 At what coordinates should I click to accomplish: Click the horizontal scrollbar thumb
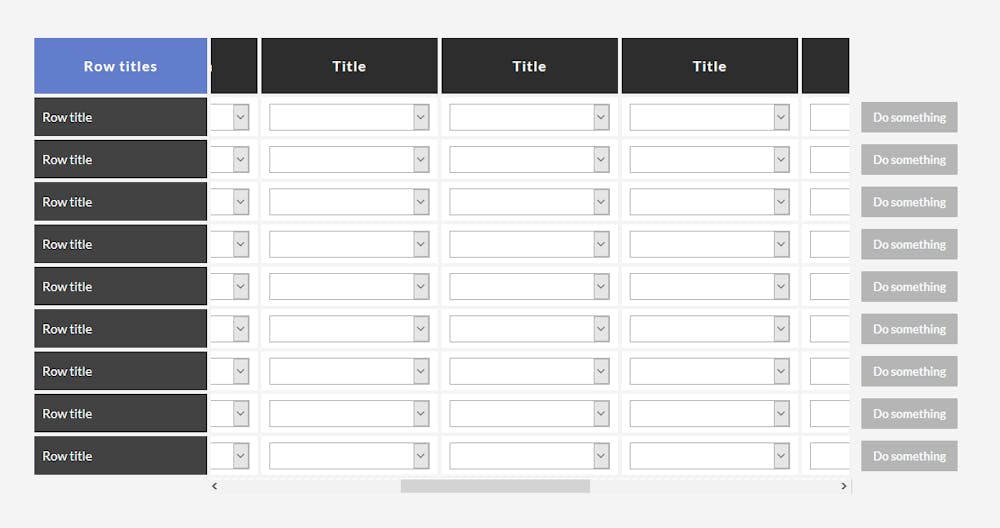[495, 486]
